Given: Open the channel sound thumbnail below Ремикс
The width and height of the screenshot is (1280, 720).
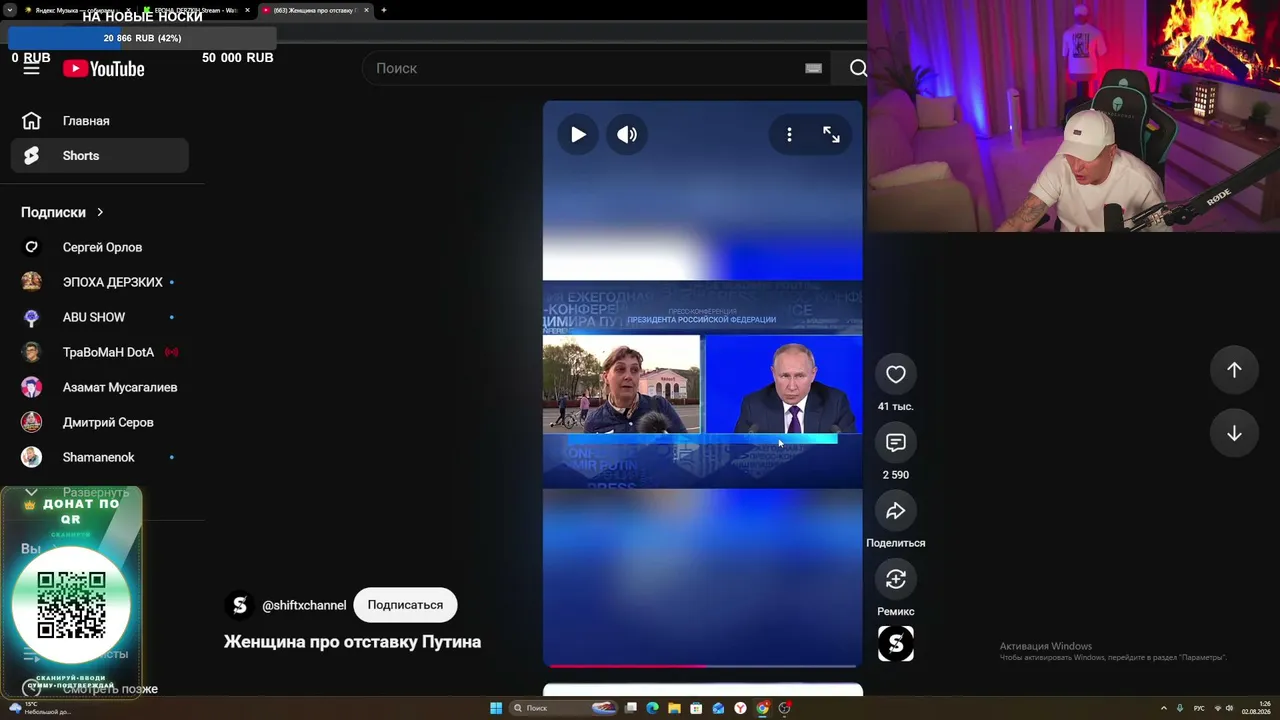Looking at the screenshot, I should pos(896,644).
